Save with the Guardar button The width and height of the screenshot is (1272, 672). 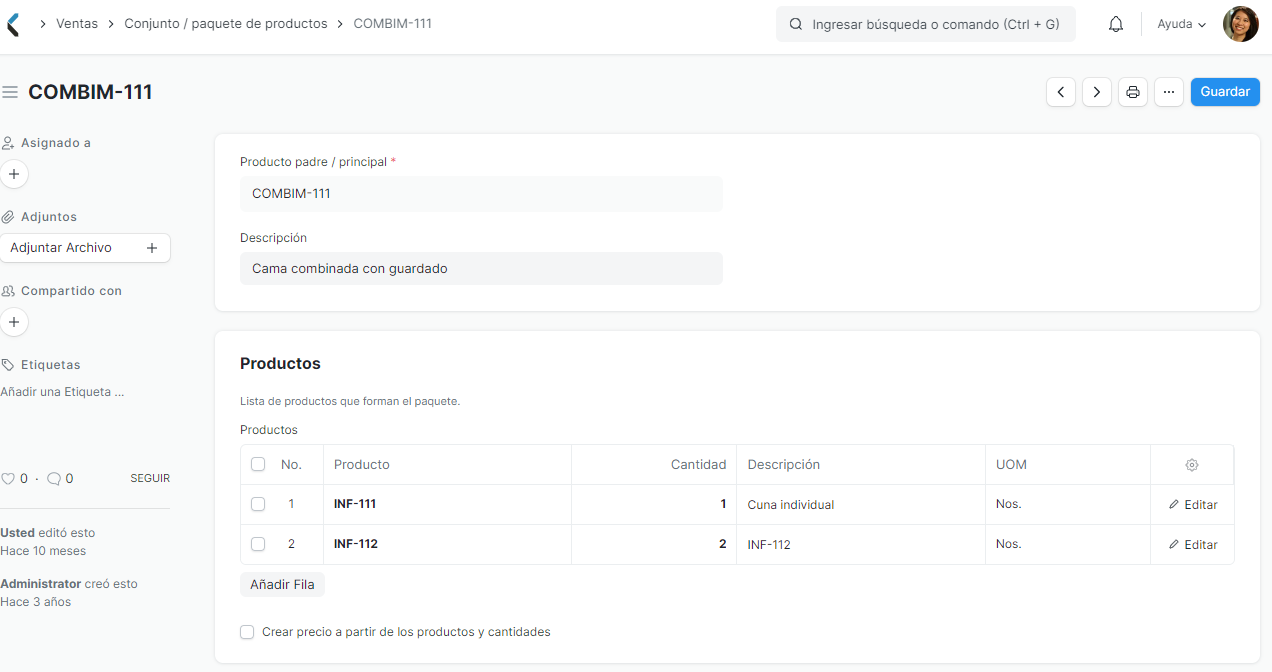tap(1225, 92)
